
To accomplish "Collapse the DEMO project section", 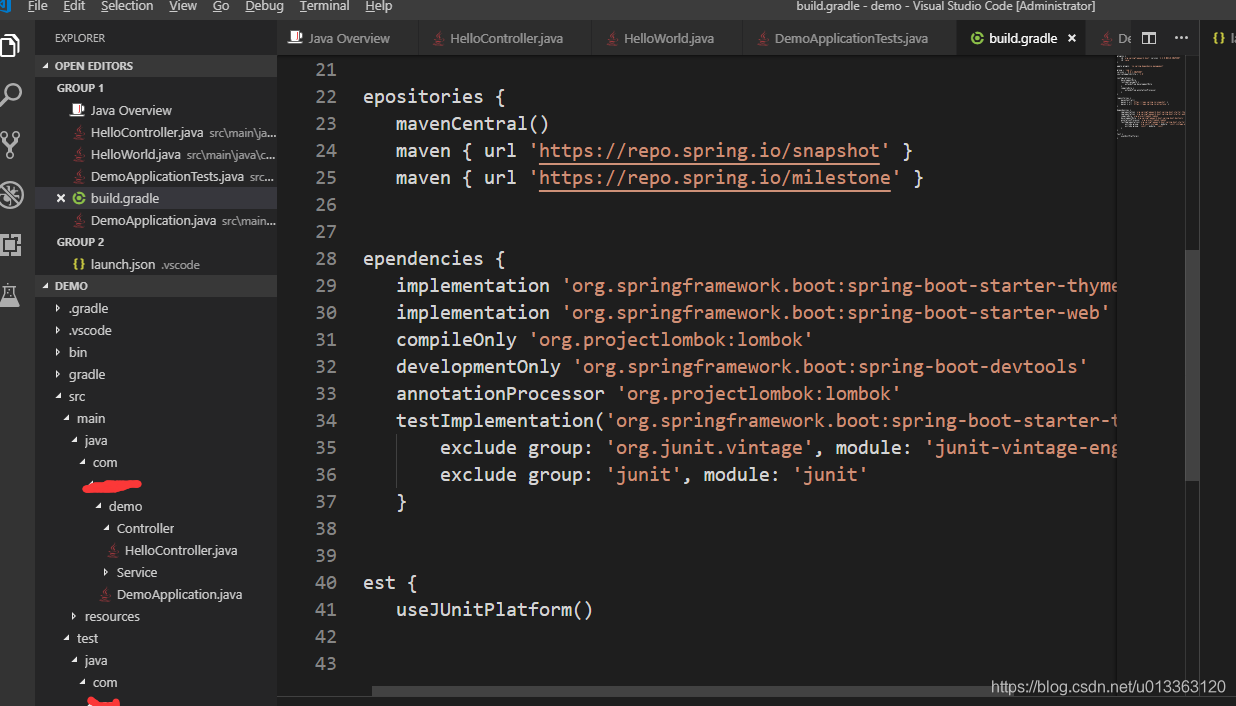I will tap(156, 286).
